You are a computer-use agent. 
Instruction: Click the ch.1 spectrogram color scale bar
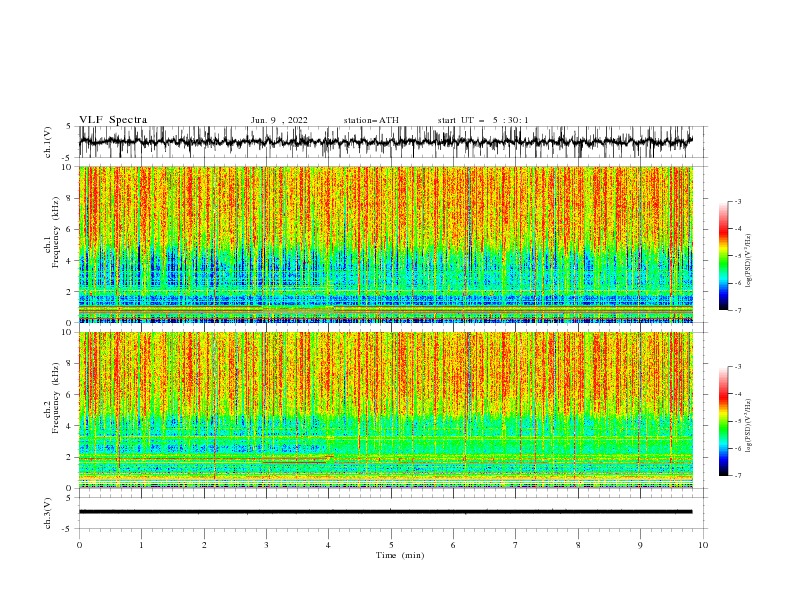pos(723,256)
